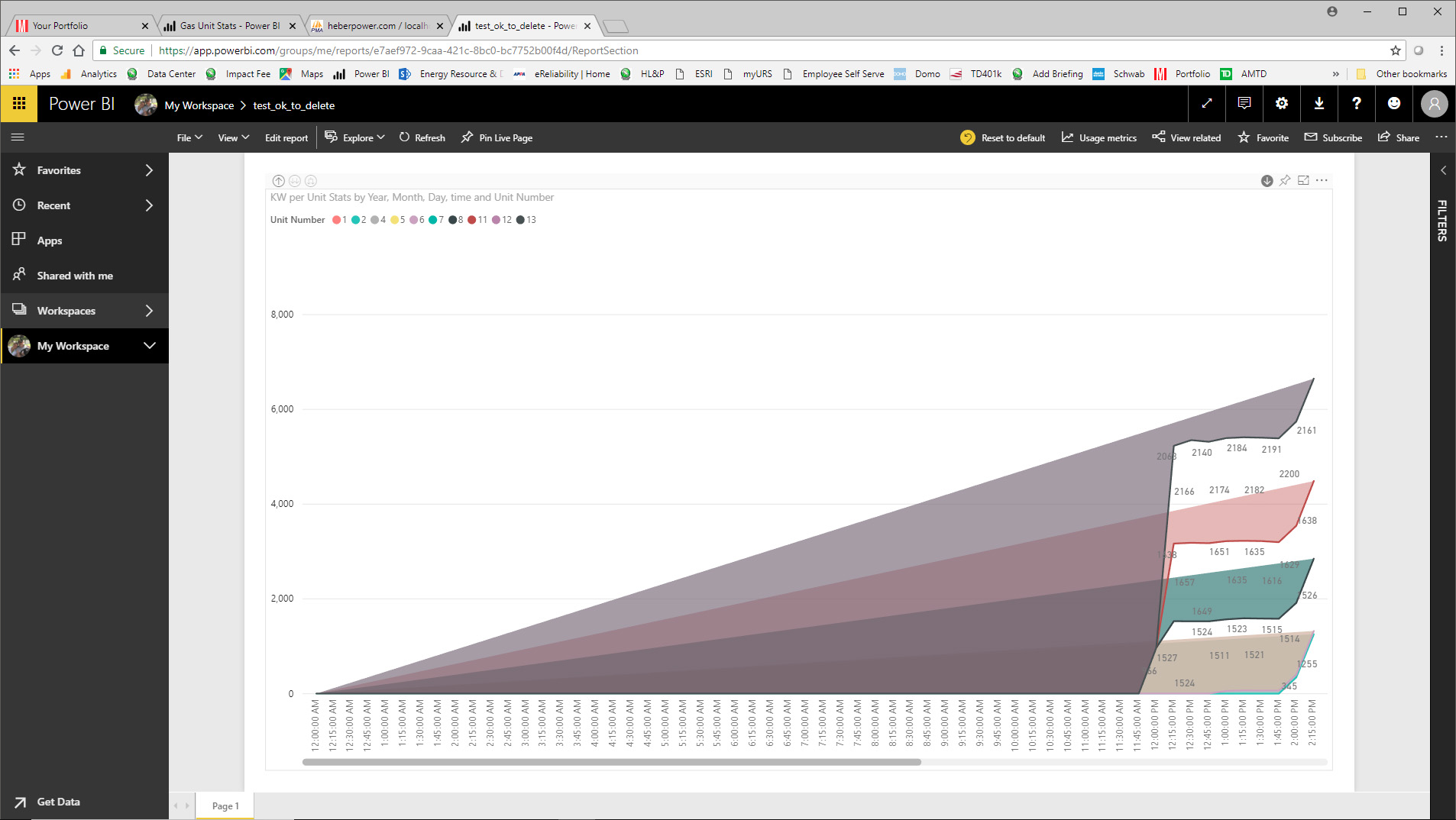
Task: Open the Domo bookmark
Action: (x=917, y=74)
